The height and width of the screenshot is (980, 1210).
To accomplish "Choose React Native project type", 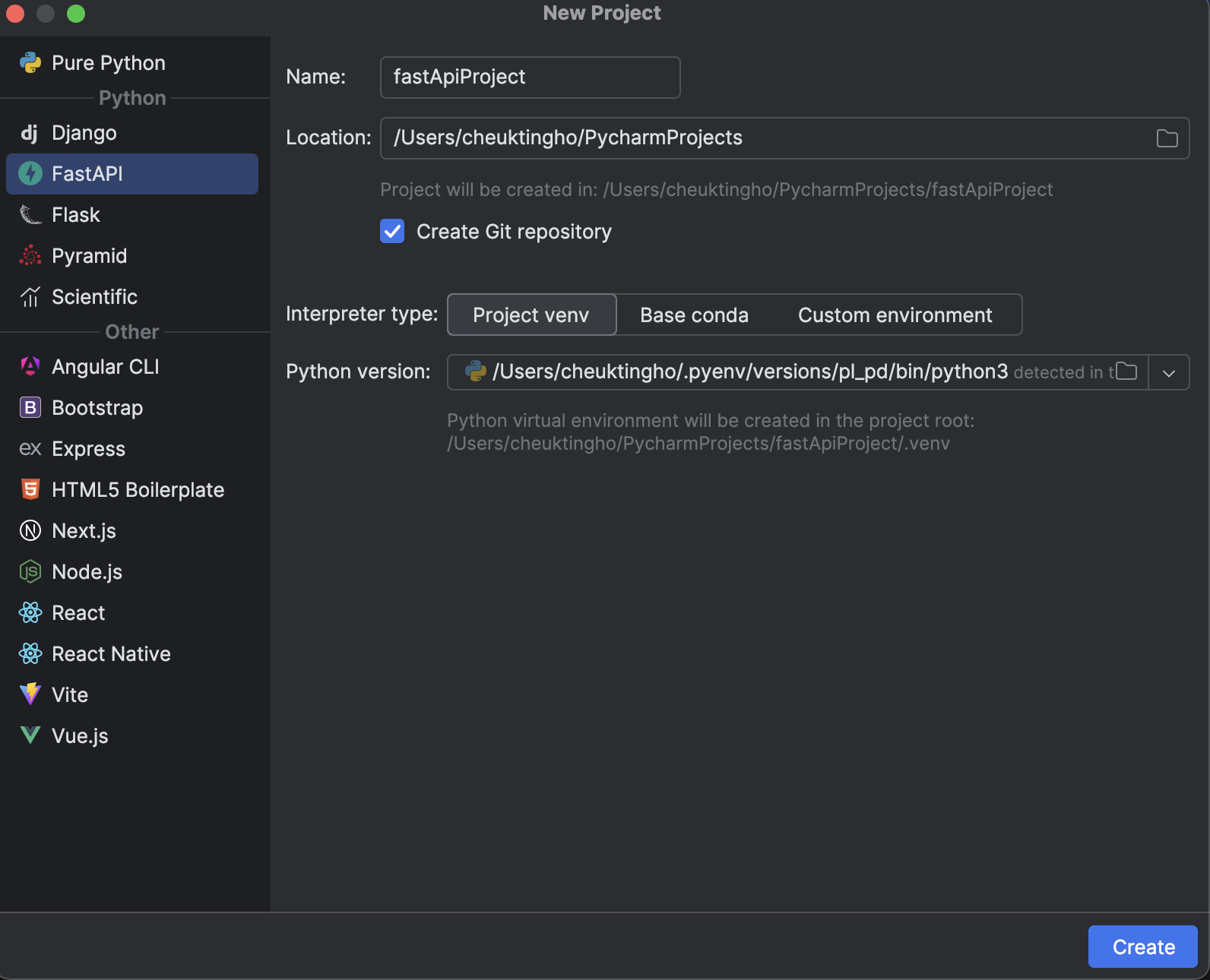I will [x=132, y=654].
